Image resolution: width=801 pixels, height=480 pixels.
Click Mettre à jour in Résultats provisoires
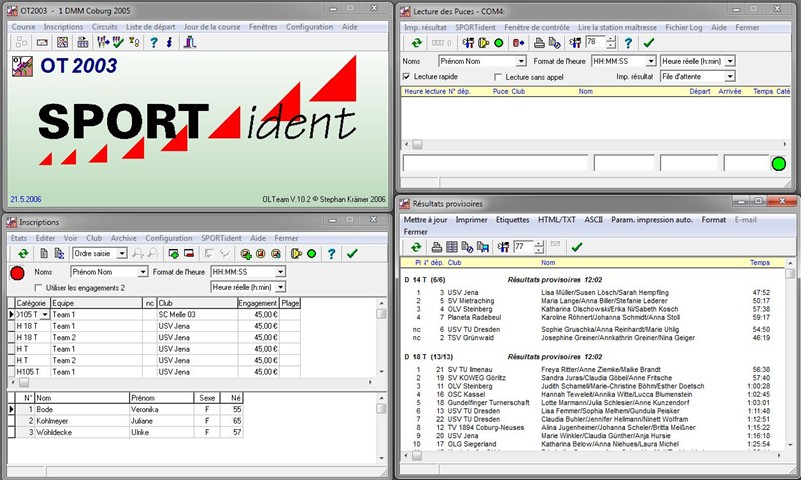pyautogui.click(x=425, y=220)
